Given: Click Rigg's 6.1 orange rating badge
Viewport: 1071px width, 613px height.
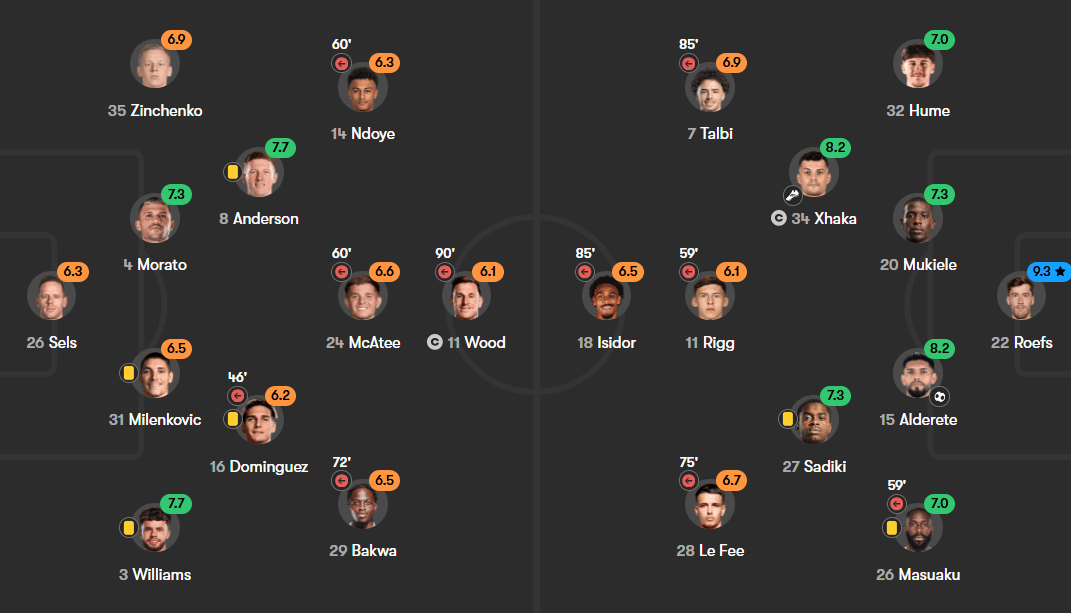Looking at the screenshot, I should 731,271.
